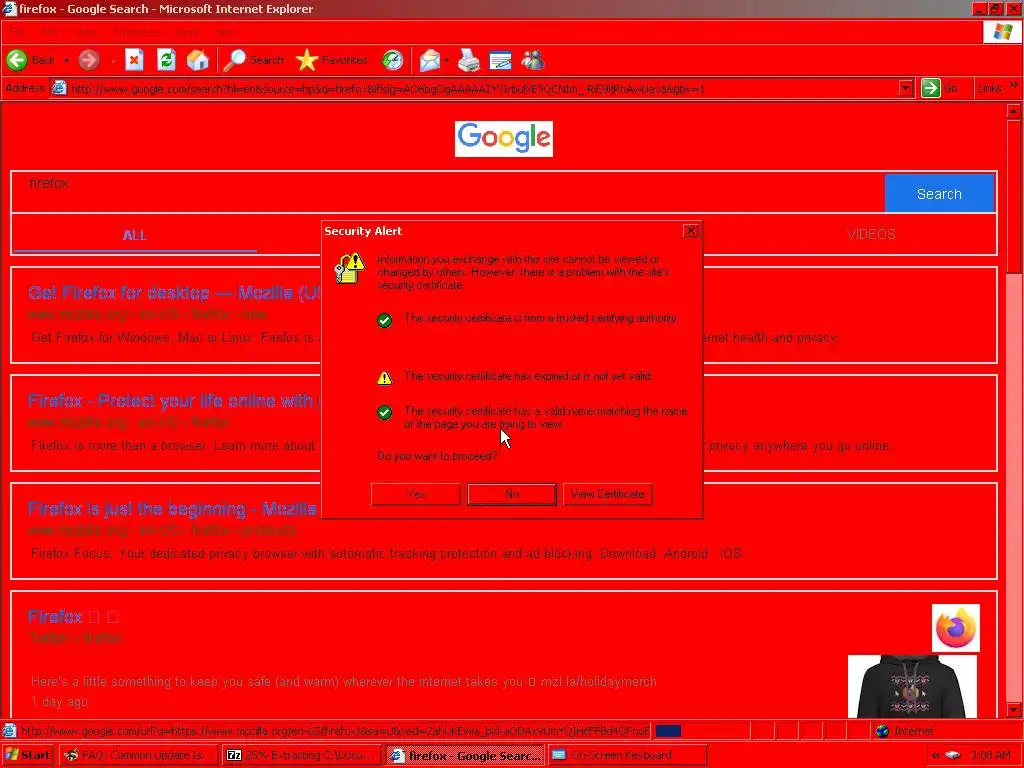This screenshot has width=1024, height=768.
Task: Click green checkmark beside valid name matching
Action: [x=385, y=413]
